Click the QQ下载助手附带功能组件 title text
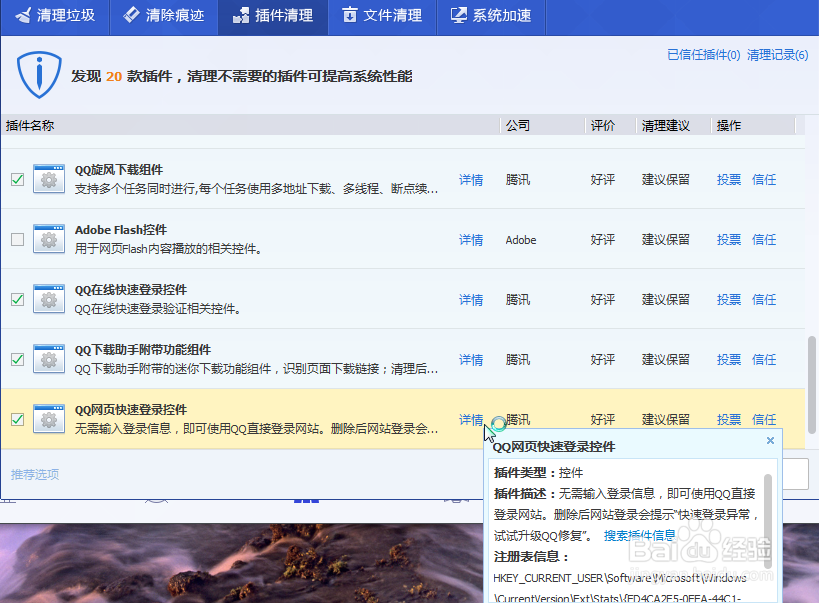Image resolution: width=819 pixels, height=603 pixels. [143, 350]
